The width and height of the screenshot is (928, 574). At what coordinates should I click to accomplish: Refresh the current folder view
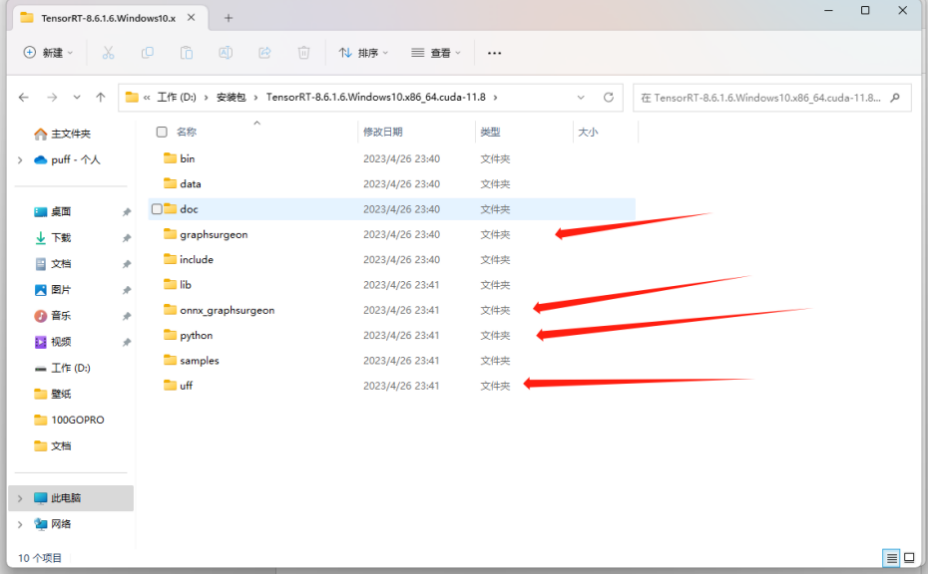click(x=608, y=97)
